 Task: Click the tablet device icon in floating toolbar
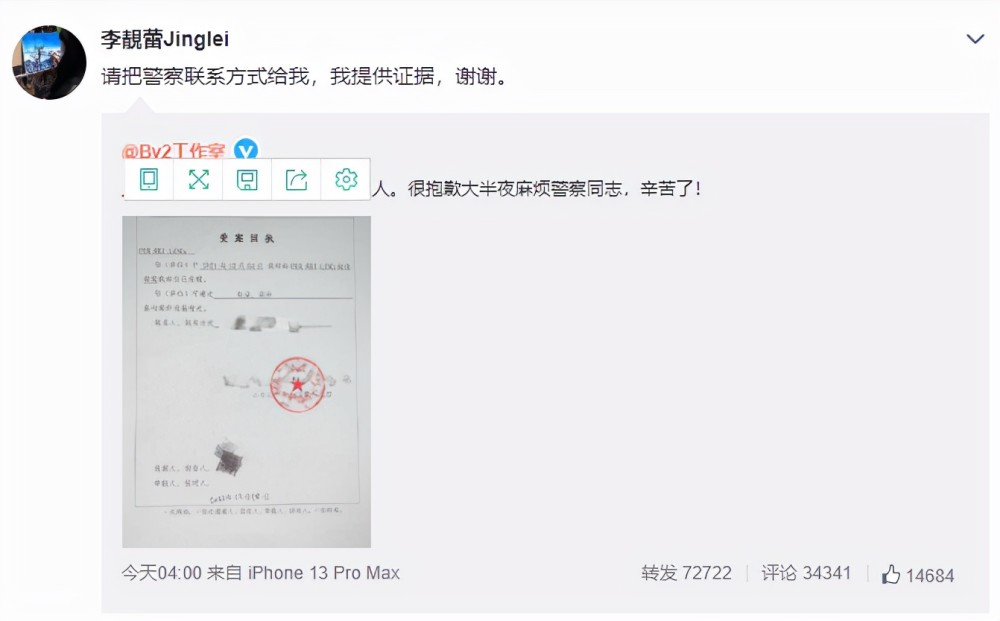tap(149, 180)
